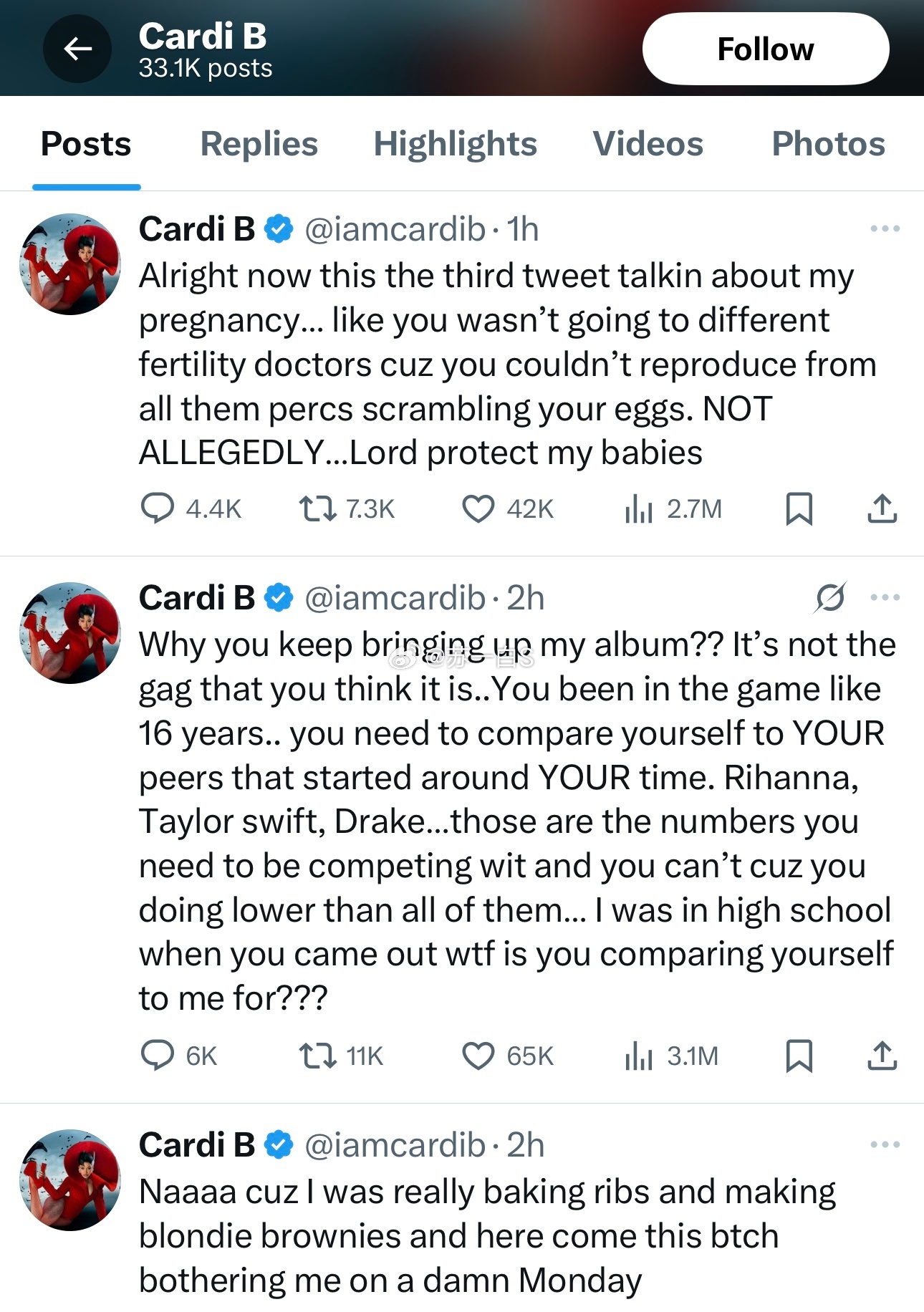Open more options on first tweet
The height and width of the screenshot is (1312, 924).
click(885, 229)
